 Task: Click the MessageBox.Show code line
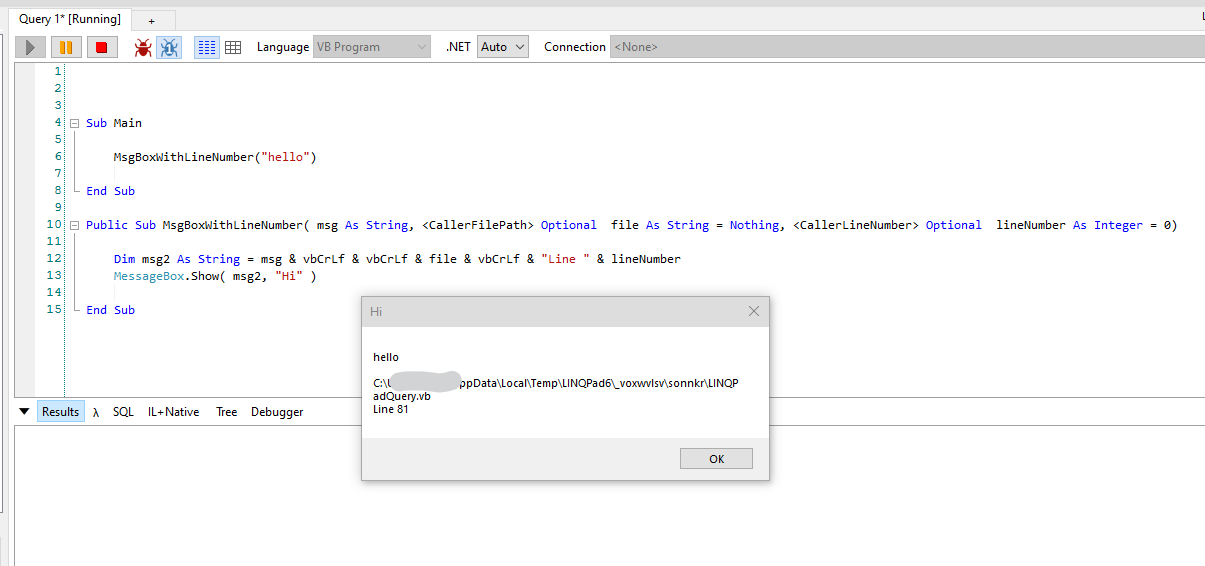pos(215,276)
